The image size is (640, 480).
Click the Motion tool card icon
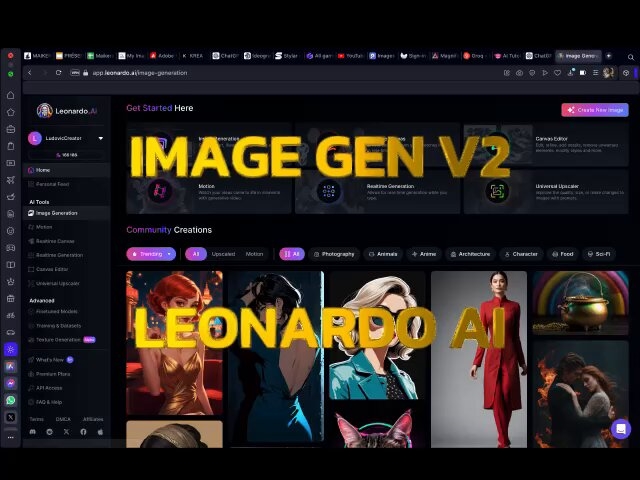[160, 191]
